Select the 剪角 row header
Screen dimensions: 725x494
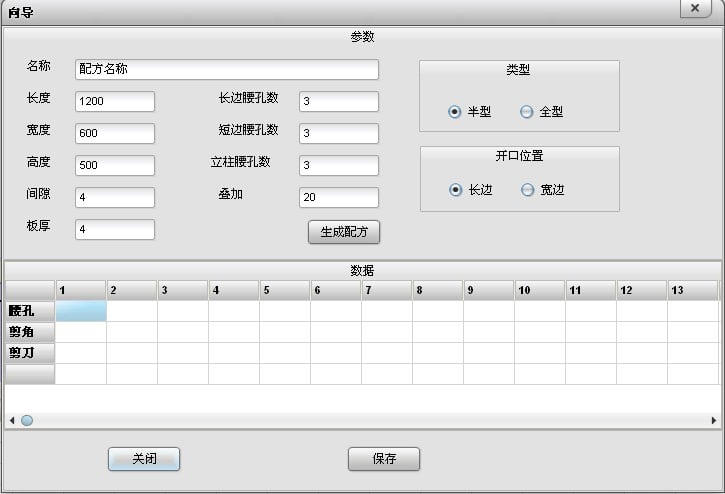click(x=30, y=332)
